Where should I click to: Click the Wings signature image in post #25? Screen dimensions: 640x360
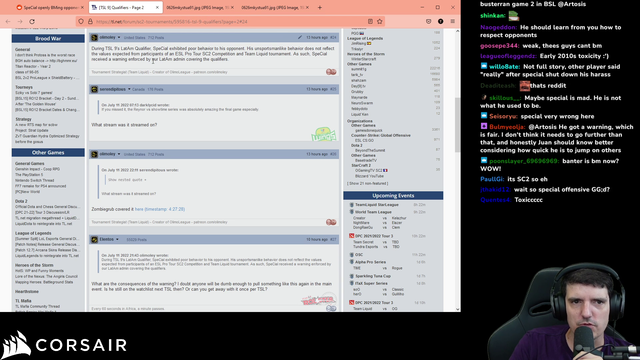324,134
